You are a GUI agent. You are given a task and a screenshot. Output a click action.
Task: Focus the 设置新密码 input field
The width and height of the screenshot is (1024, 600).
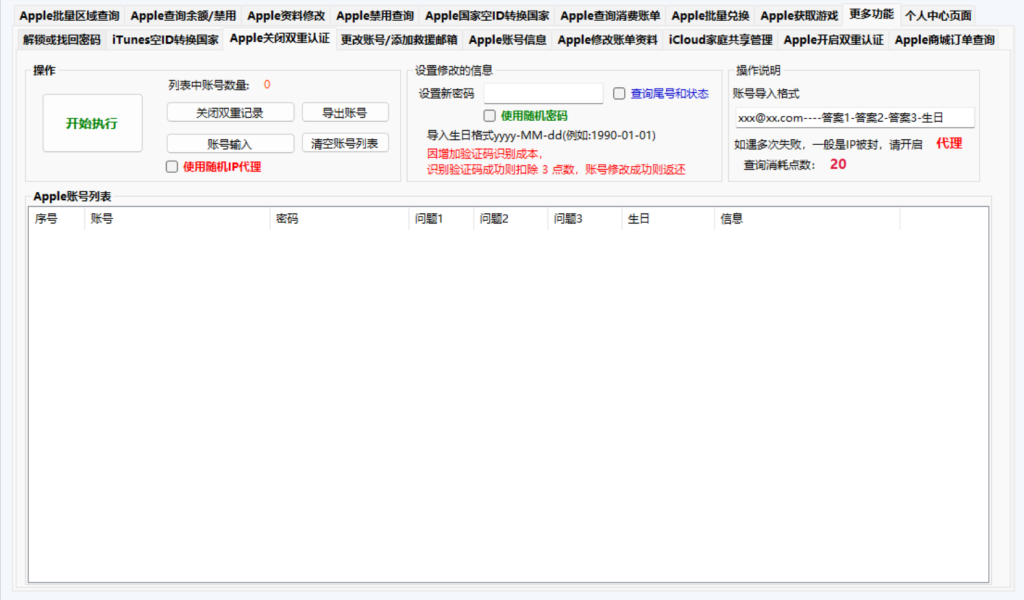tap(543, 93)
